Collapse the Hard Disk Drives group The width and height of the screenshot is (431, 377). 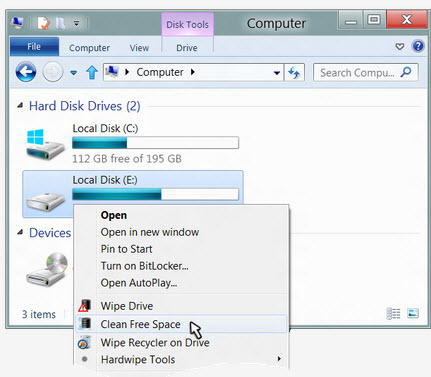tap(20, 106)
